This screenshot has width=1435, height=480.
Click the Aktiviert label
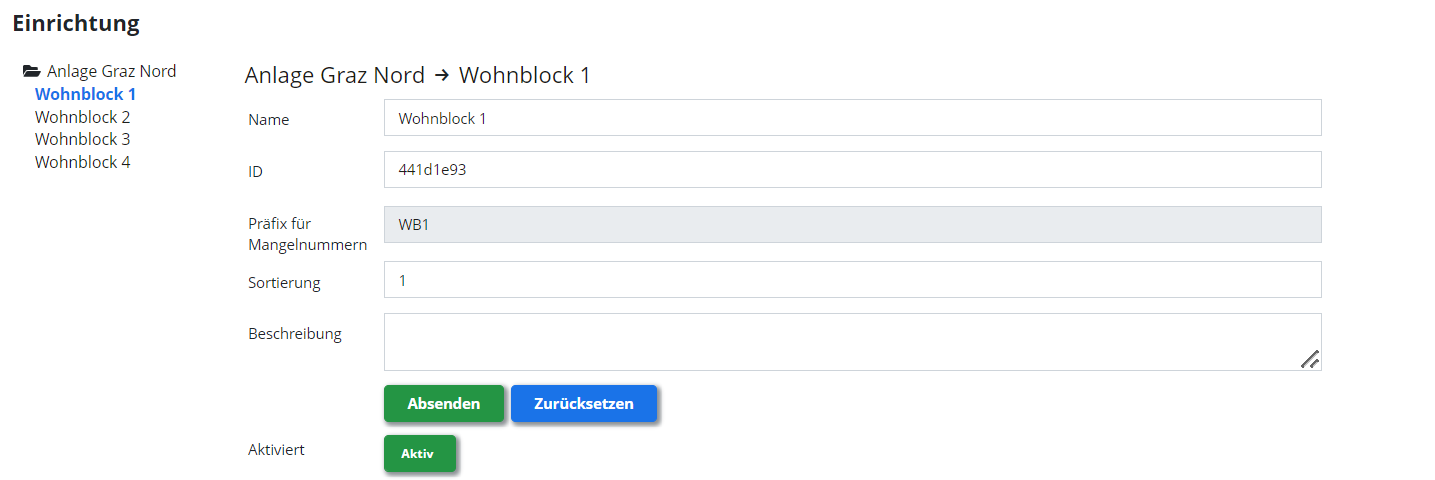[x=276, y=450]
